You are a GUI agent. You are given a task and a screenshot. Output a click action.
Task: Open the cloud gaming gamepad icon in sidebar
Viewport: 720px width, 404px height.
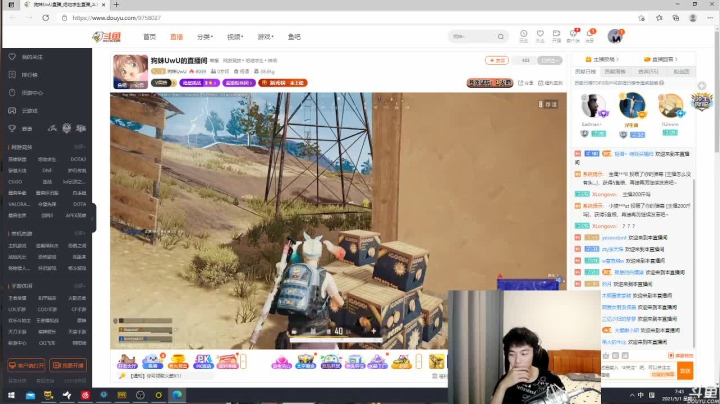(12, 111)
